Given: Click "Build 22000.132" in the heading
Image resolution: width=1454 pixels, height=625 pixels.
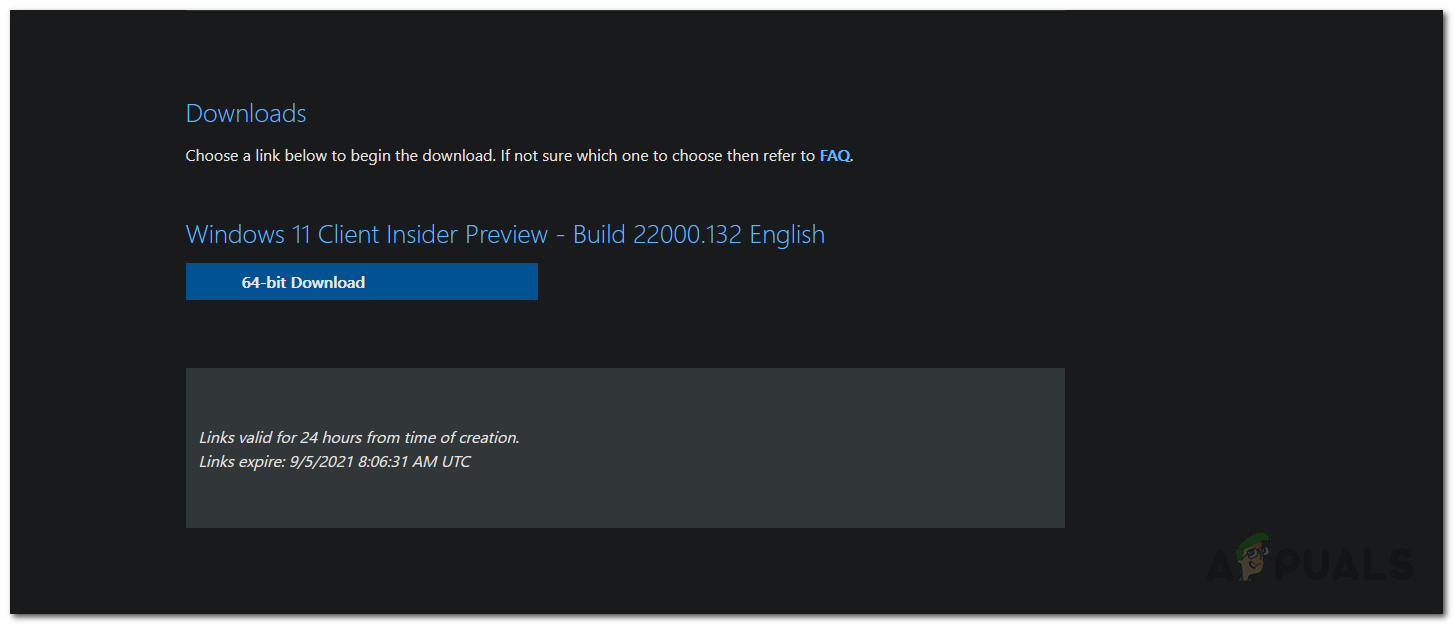Looking at the screenshot, I should tap(656, 235).
